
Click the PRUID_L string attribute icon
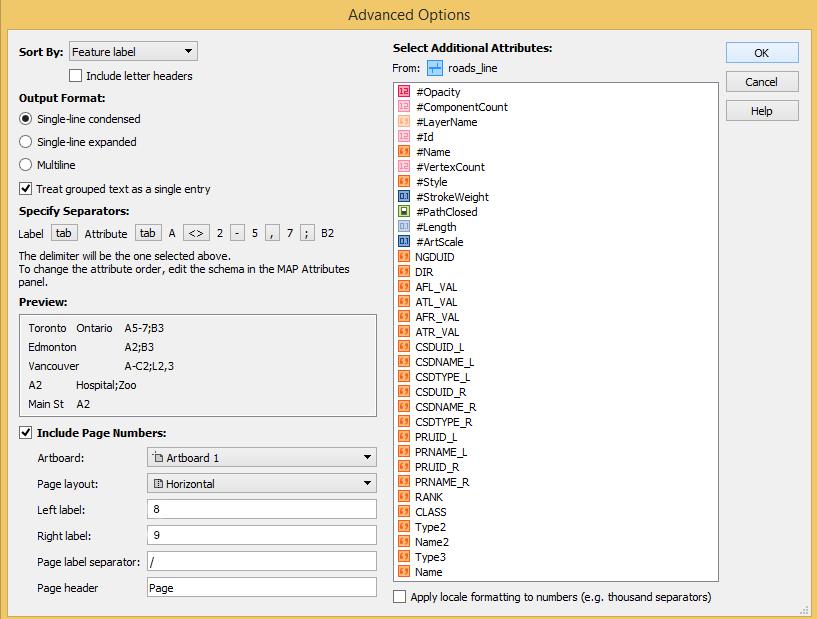pyautogui.click(x=404, y=437)
